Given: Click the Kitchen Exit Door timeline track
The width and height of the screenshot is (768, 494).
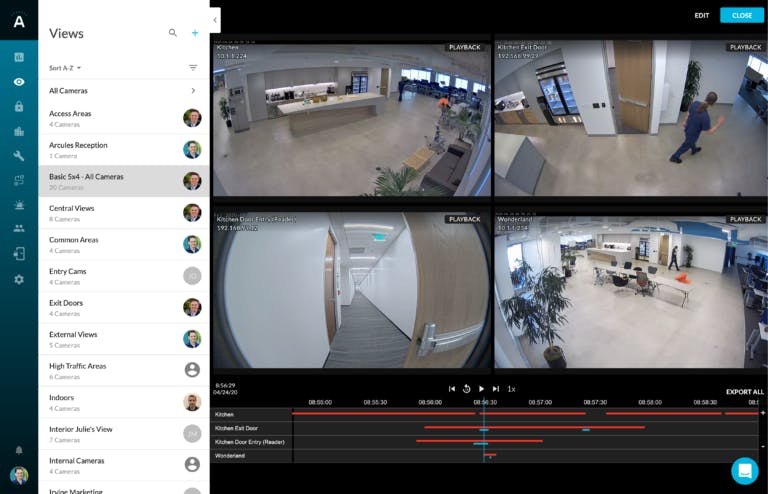Looking at the screenshot, I should point(526,428).
